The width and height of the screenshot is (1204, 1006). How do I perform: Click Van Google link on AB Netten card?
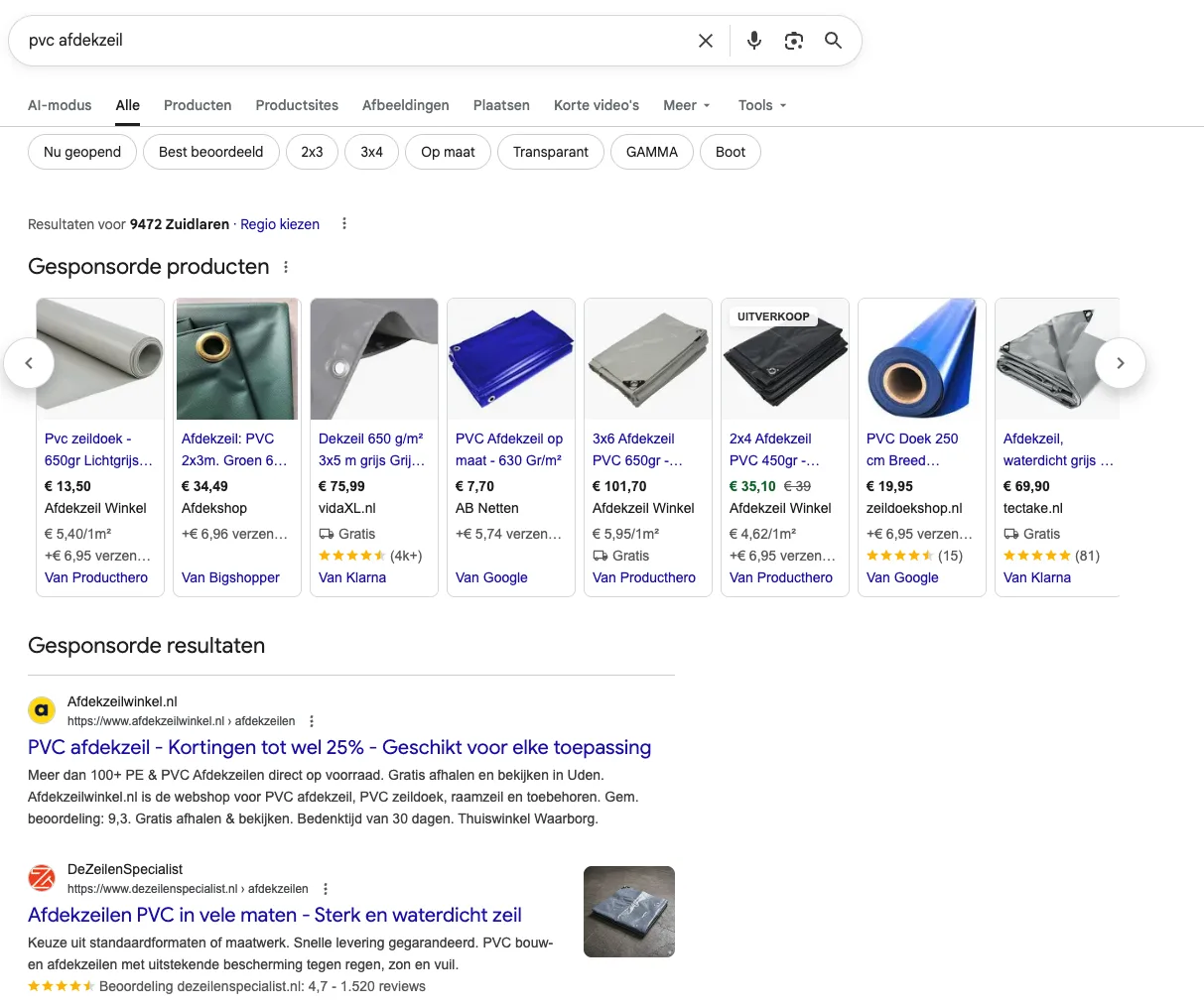491,577
